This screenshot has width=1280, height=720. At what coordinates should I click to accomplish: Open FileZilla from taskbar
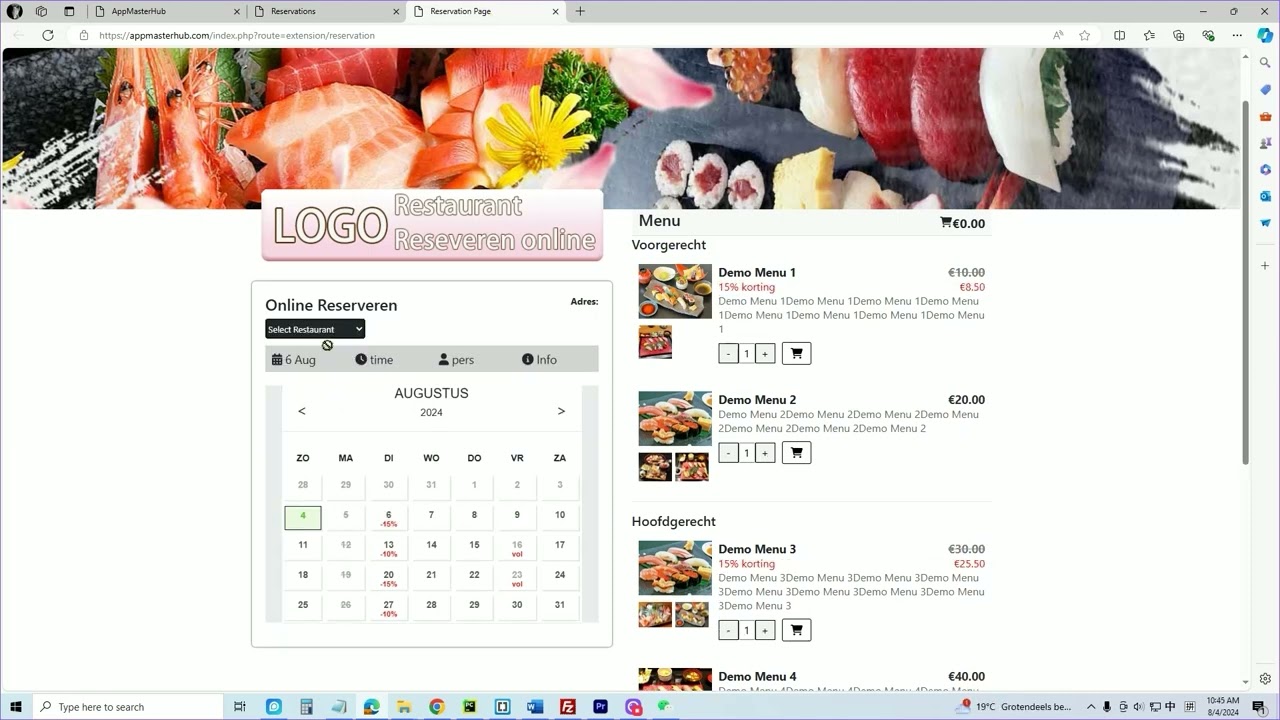[x=567, y=707]
